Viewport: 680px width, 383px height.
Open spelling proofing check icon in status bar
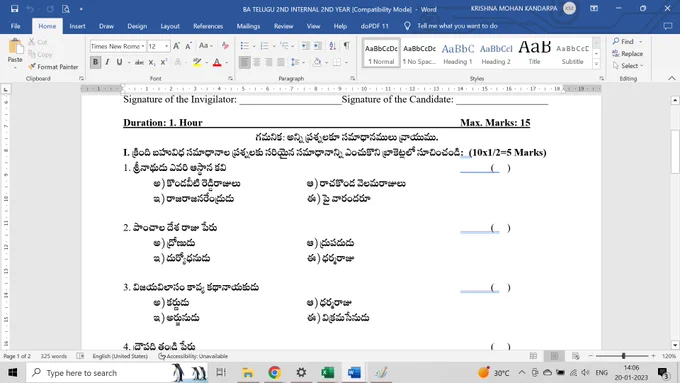click(x=80, y=356)
